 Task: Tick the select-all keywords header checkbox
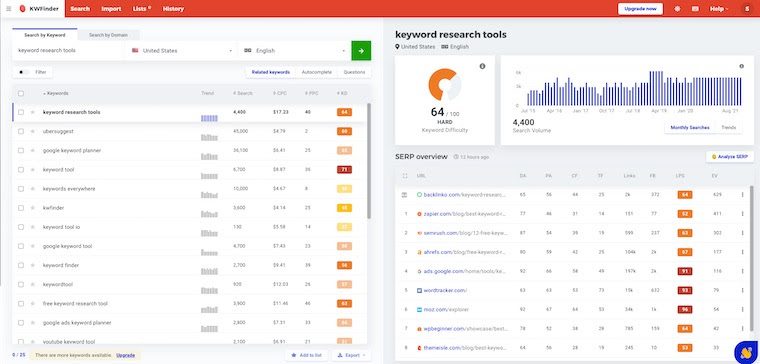coord(21,93)
